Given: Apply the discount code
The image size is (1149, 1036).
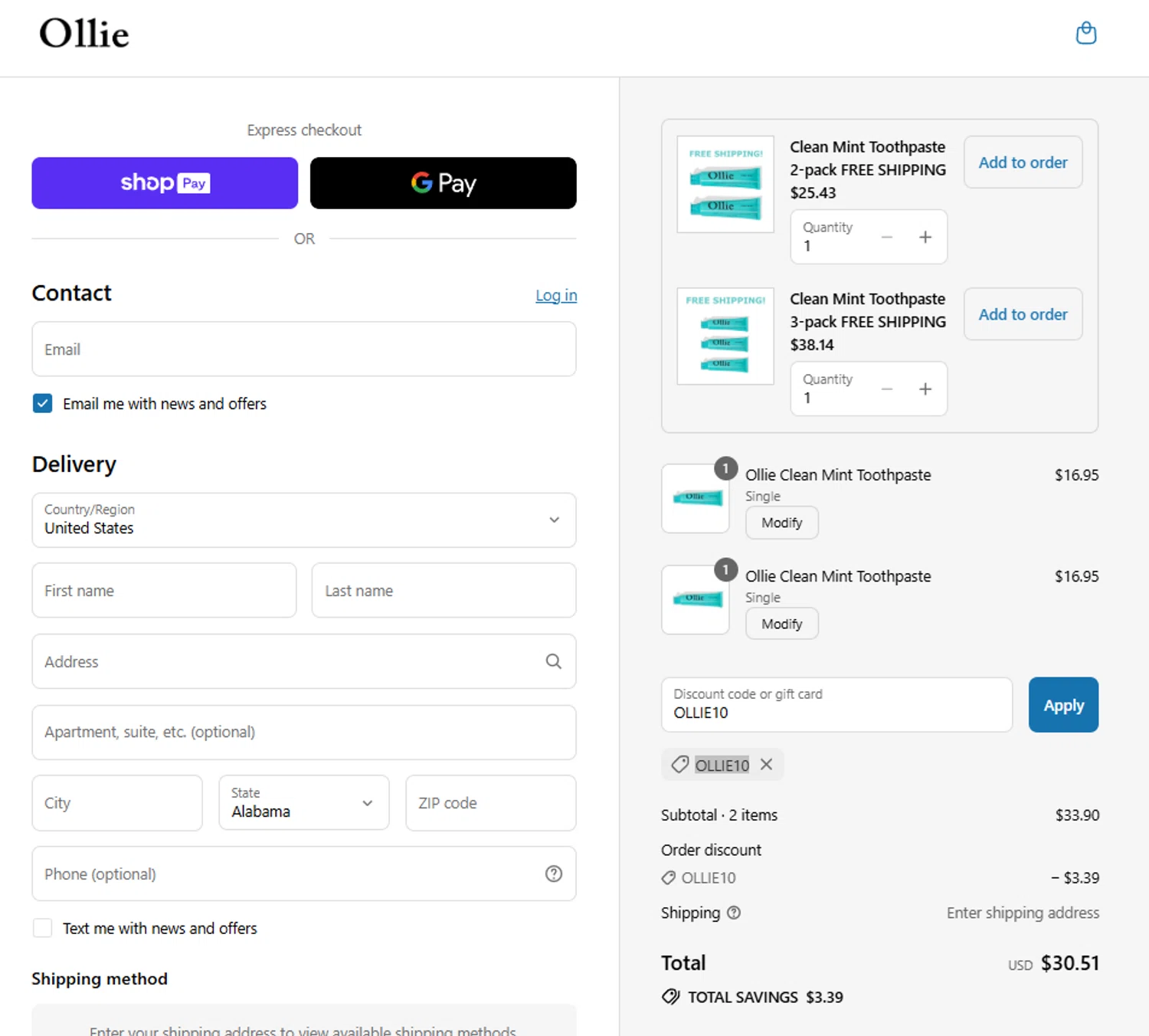Looking at the screenshot, I should (x=1063, y=705).
